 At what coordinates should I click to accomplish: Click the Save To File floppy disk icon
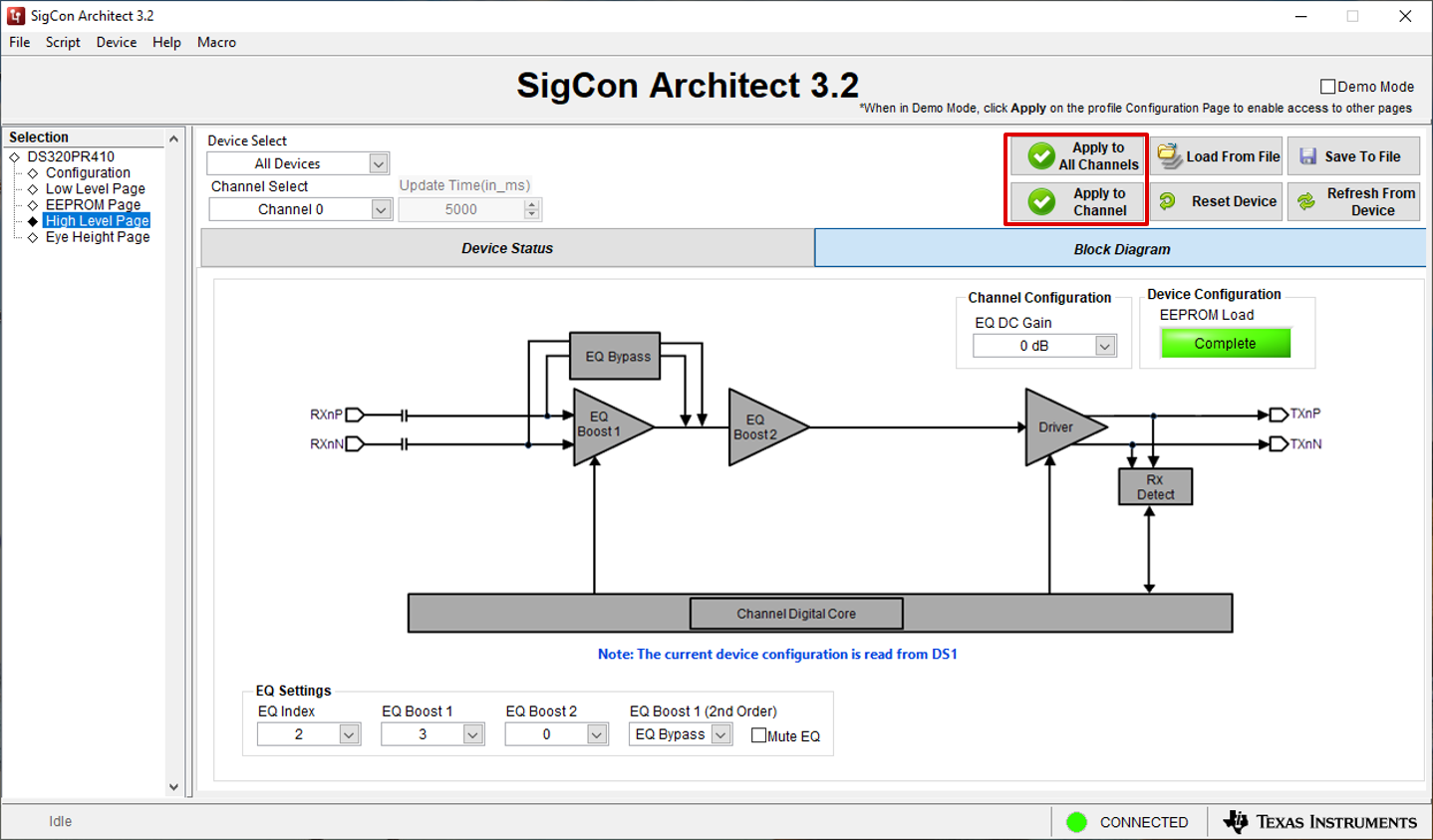(1307, 156)
